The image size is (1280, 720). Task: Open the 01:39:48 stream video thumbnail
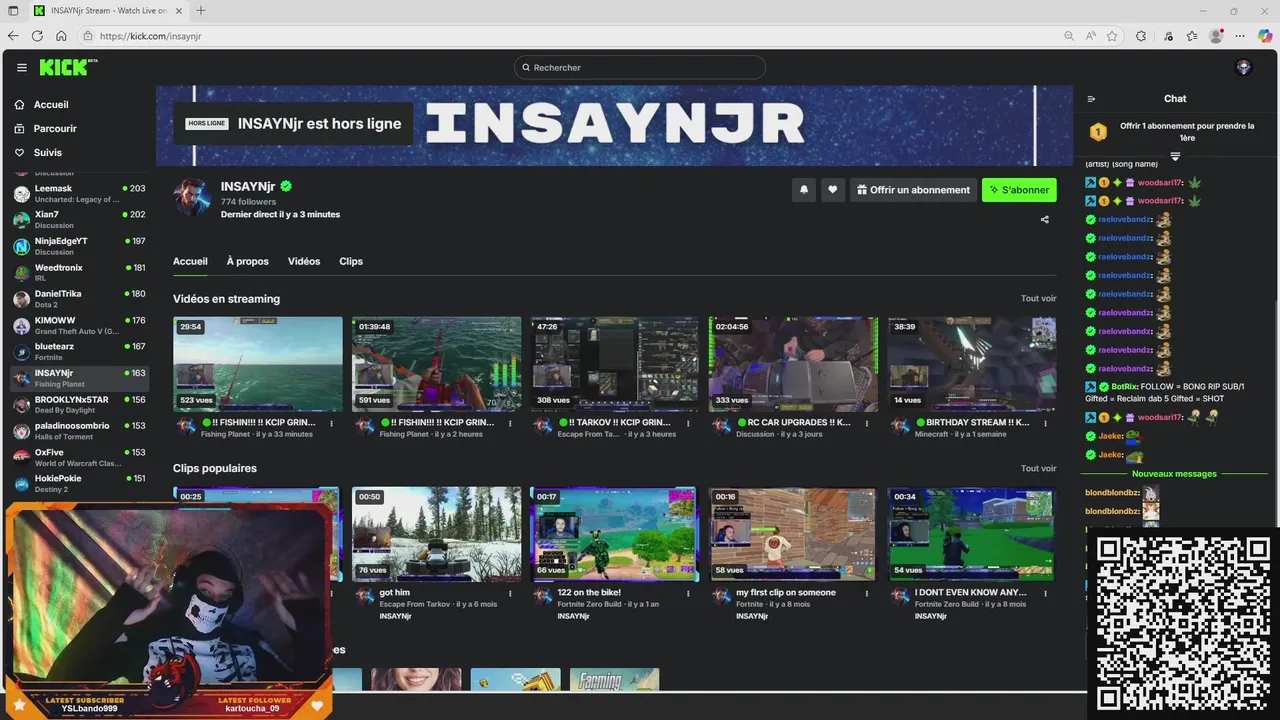point(436,364)
